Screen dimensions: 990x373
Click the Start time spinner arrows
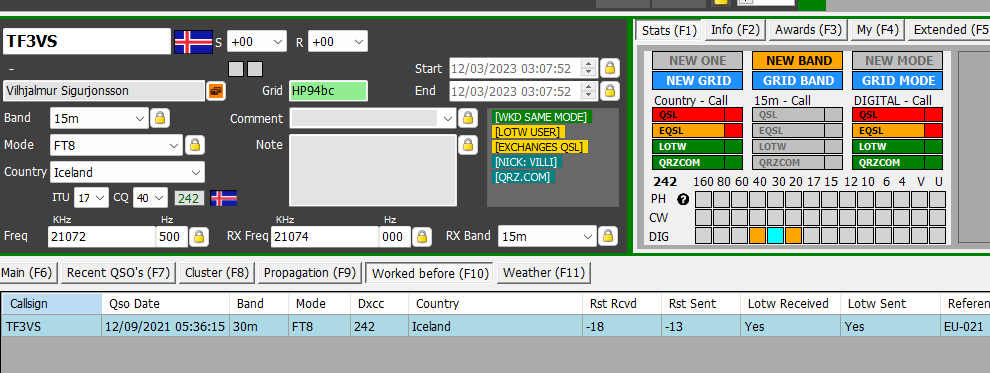click(x=588, y=68)
